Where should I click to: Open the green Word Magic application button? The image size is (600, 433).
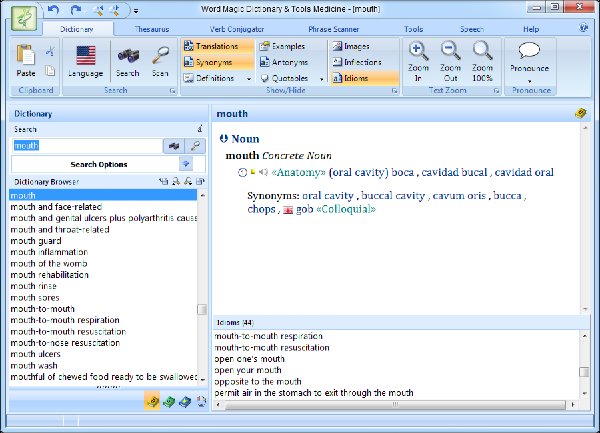pos(24,18)
